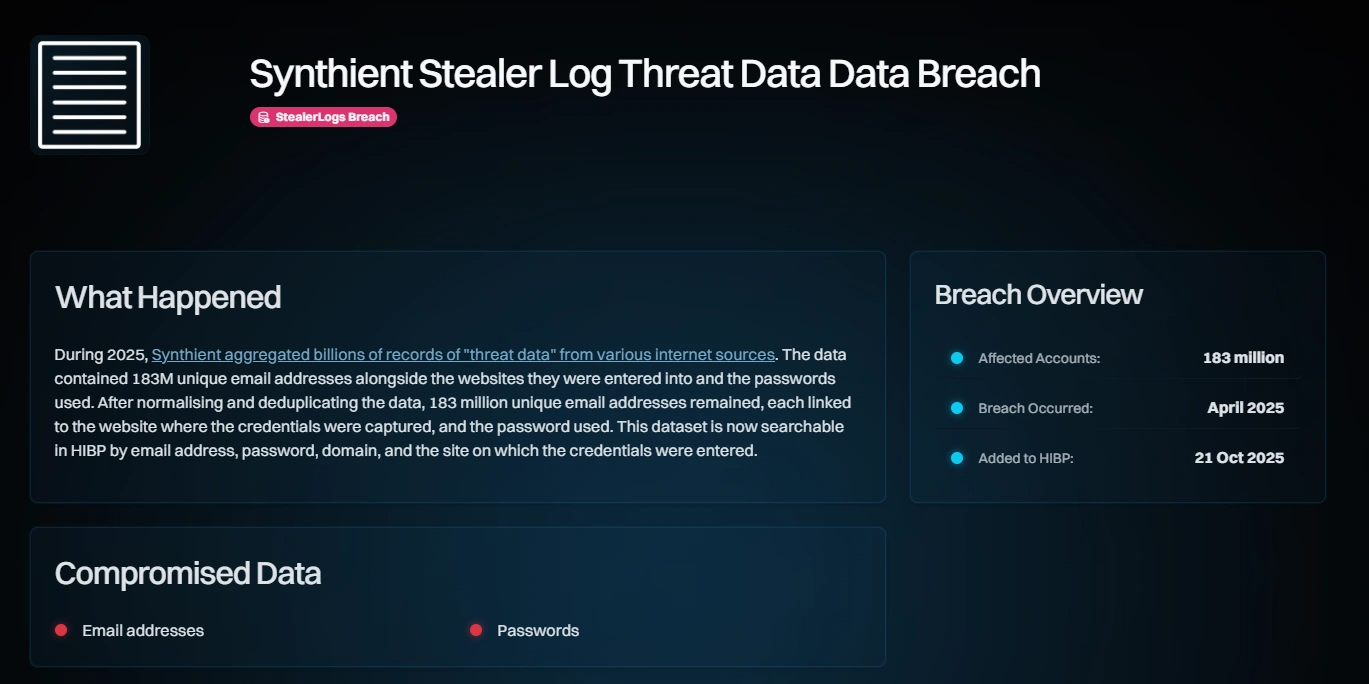
Task: Click the Added to HIBP label
Action: point(1025,458)
